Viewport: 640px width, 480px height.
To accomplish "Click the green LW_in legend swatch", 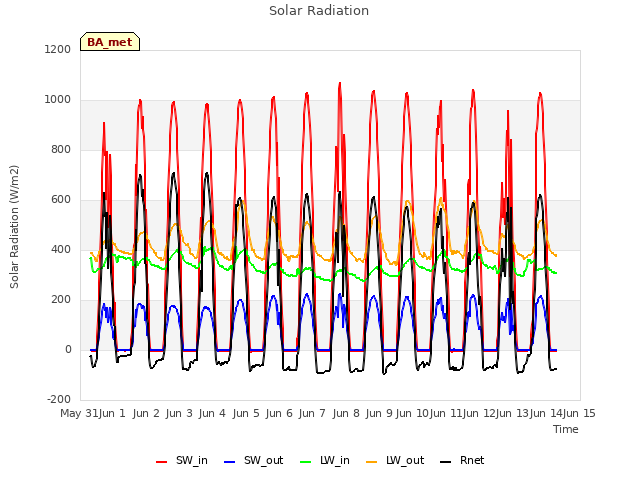I will click(306, 462).
